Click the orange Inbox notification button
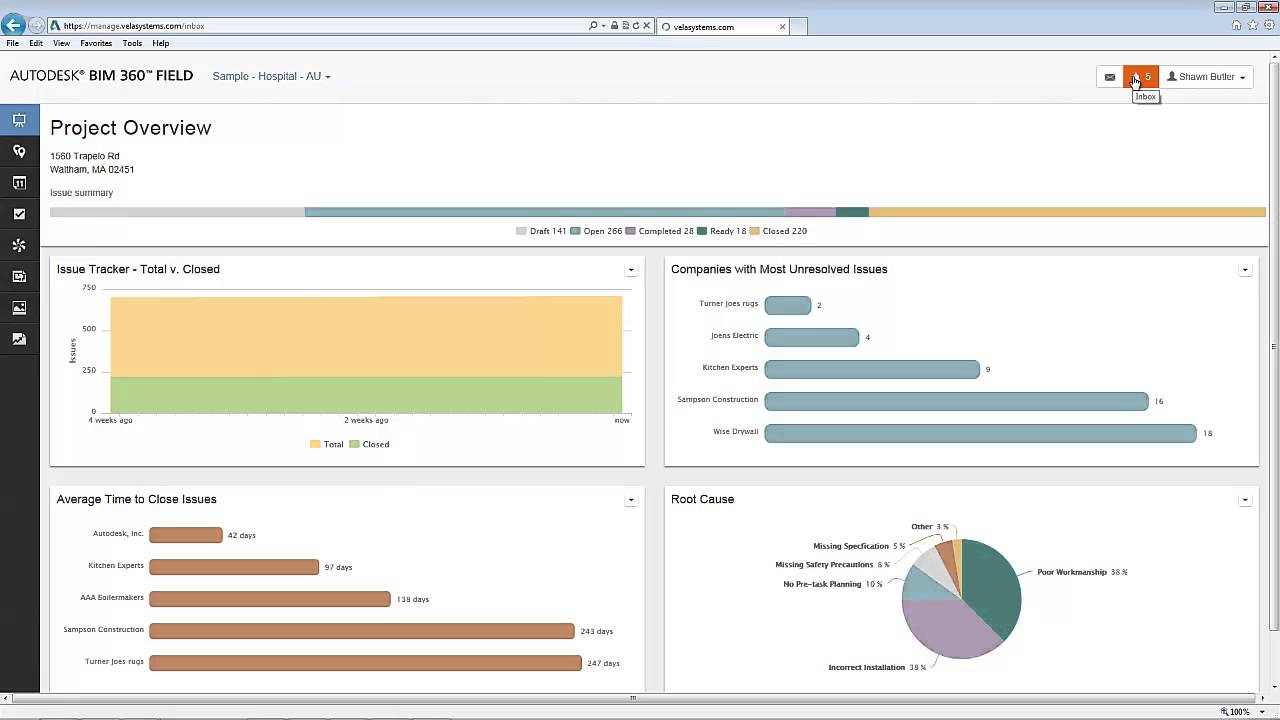 click(1141, 77)
